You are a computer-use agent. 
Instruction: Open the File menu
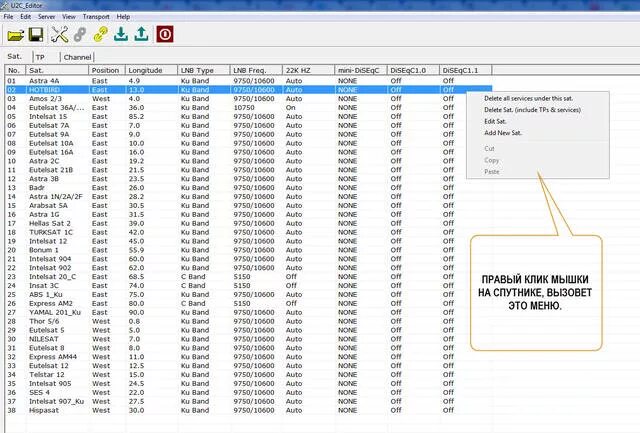tap(9, 17)
